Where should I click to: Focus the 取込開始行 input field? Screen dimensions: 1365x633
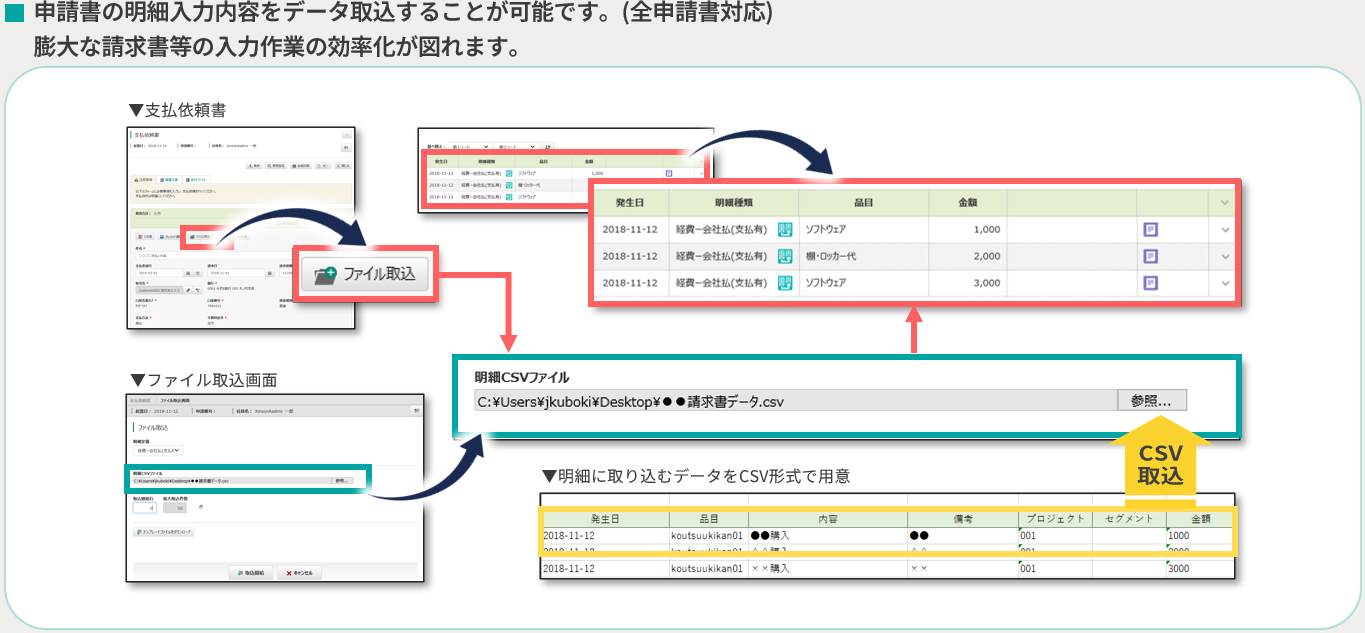coord(144,507)
